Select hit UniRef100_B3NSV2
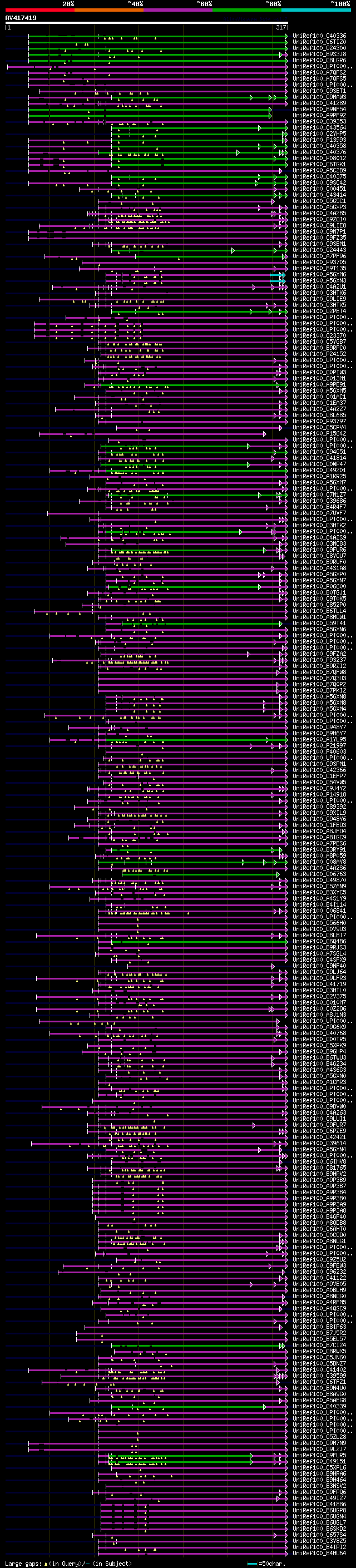Screen dimensions: 356x1568 319,1486
